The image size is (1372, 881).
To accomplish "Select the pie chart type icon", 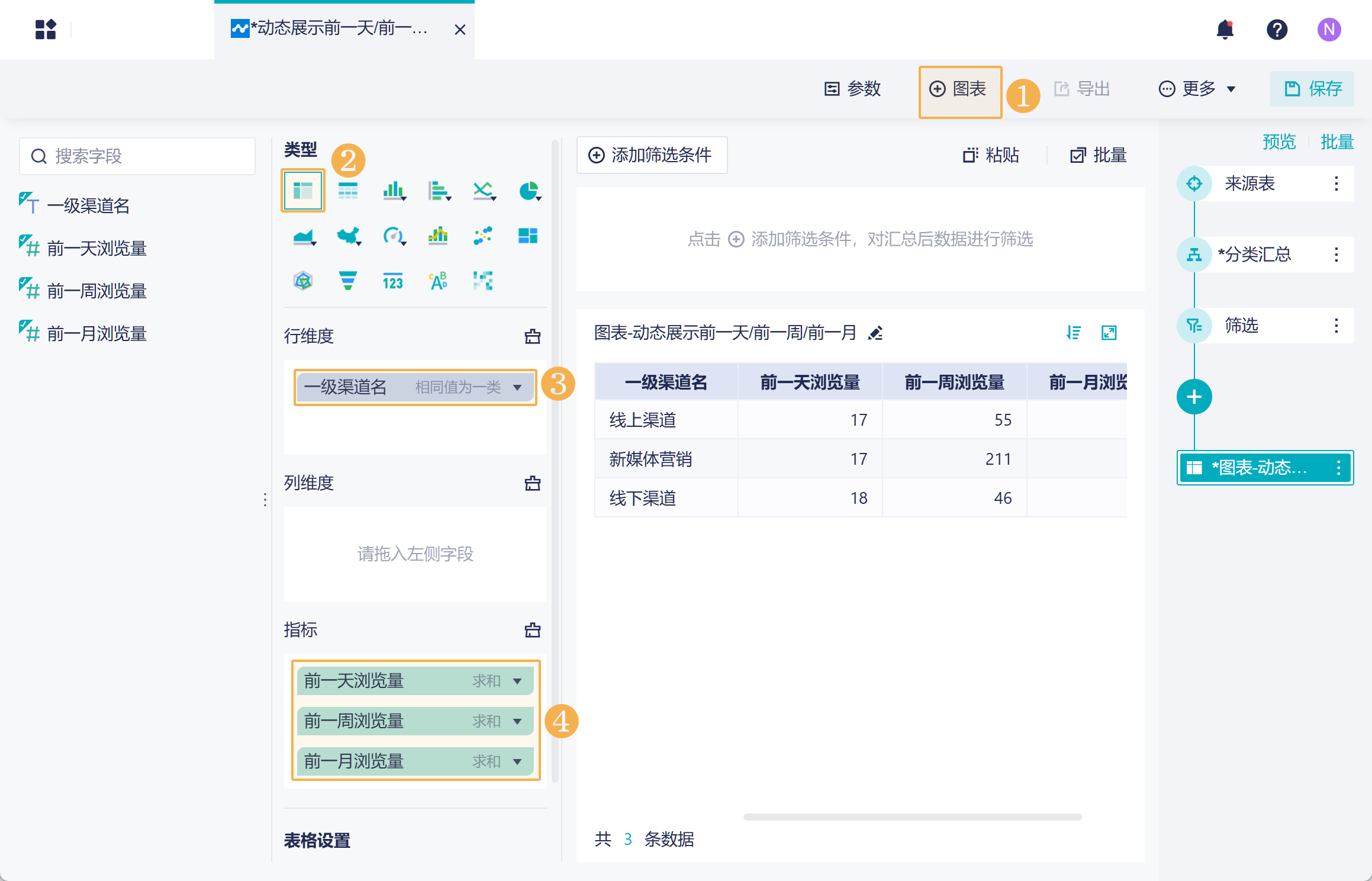I will [528, 191].
